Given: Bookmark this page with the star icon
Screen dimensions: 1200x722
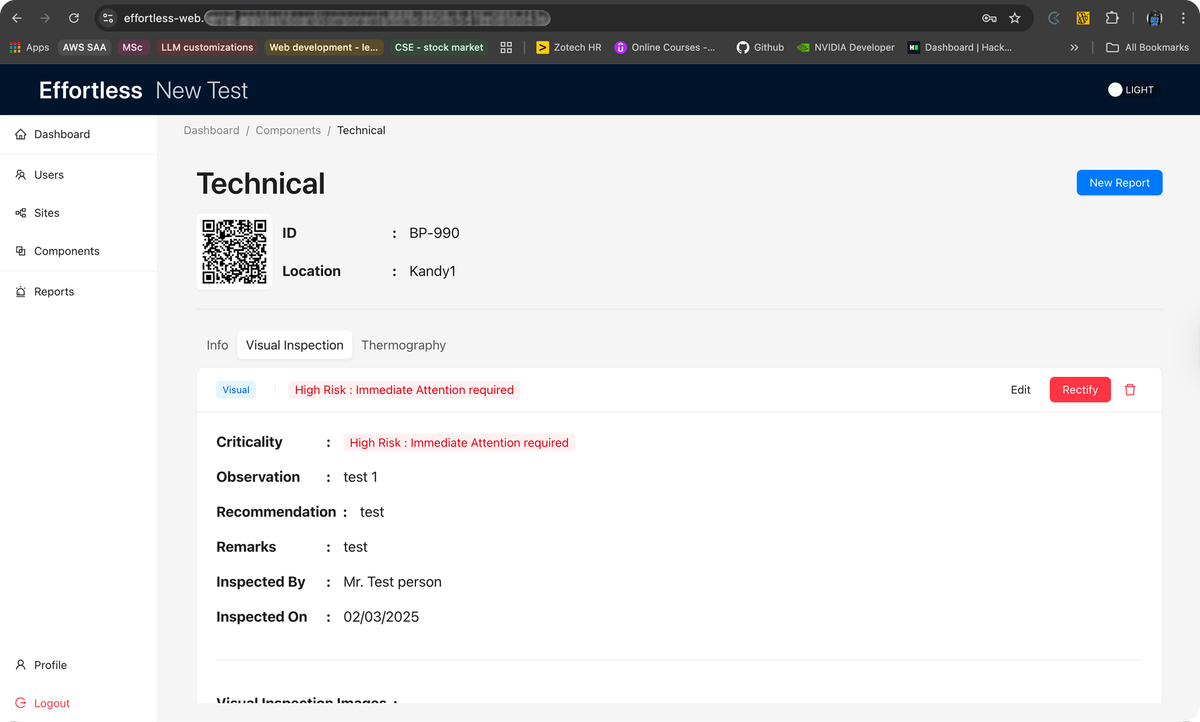Looking at the screenshot, I should [x=1015, y=18].
